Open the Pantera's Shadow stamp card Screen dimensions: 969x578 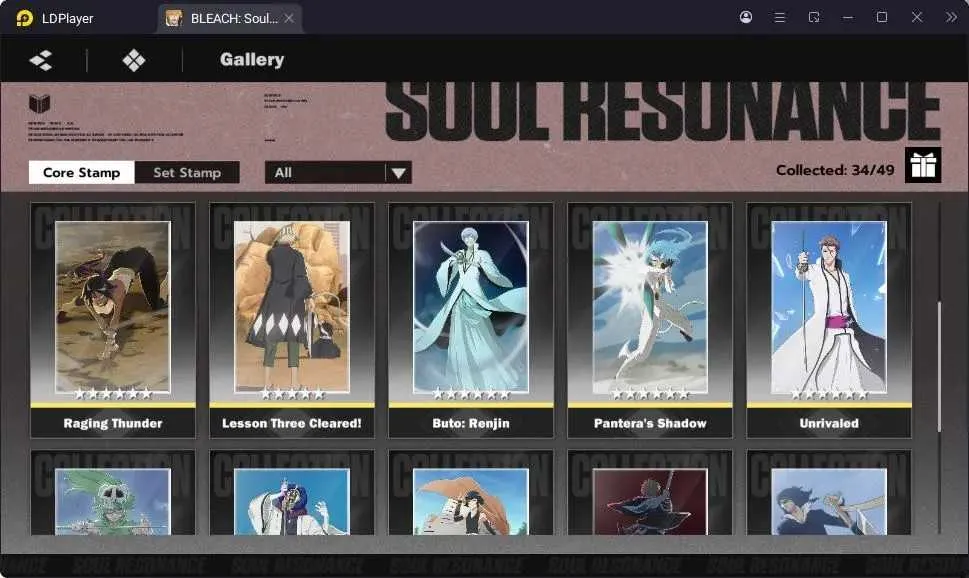(650, 320)
